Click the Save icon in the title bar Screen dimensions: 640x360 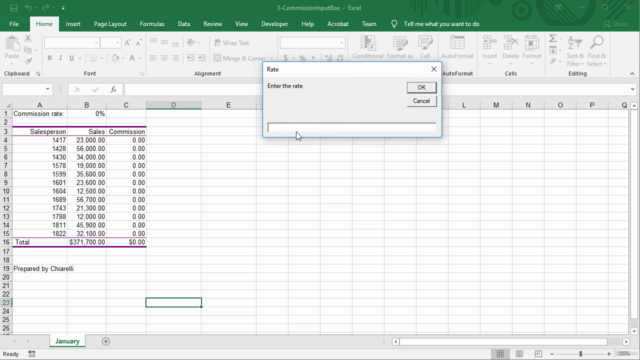[x=14, y=8]
